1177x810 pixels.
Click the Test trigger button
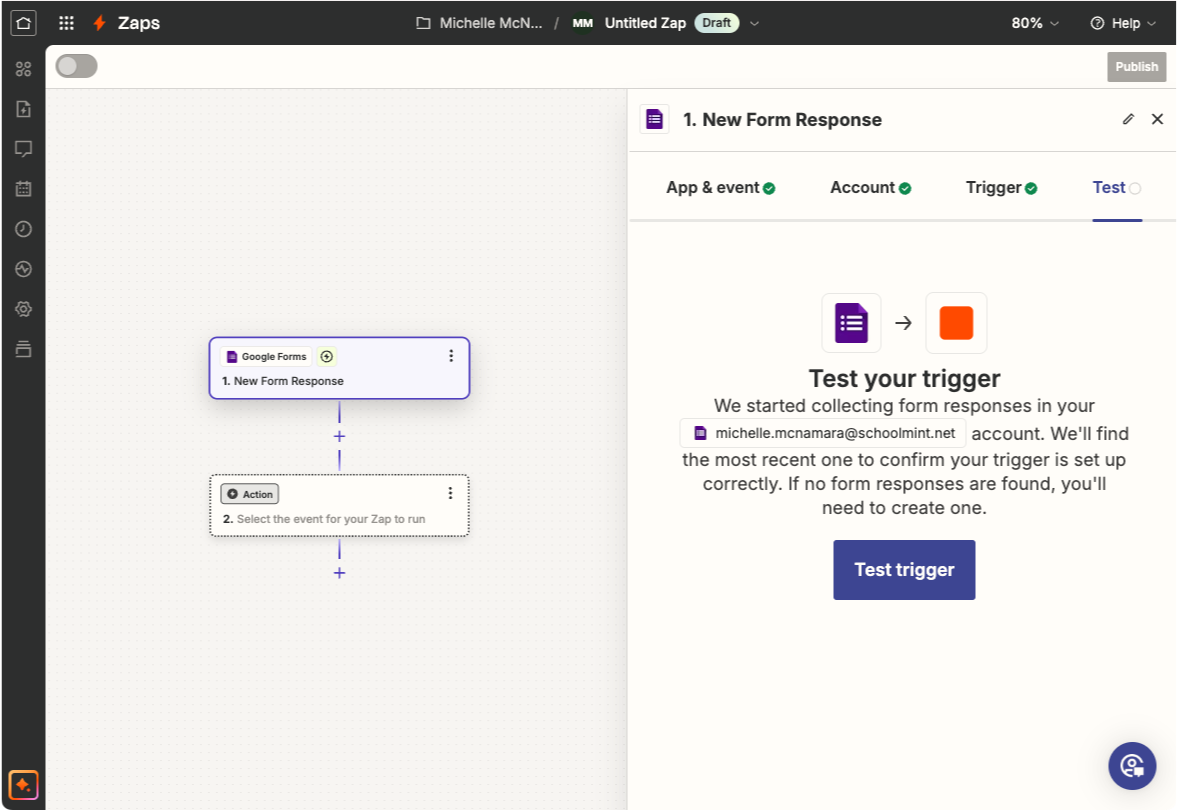coord(904,570)
